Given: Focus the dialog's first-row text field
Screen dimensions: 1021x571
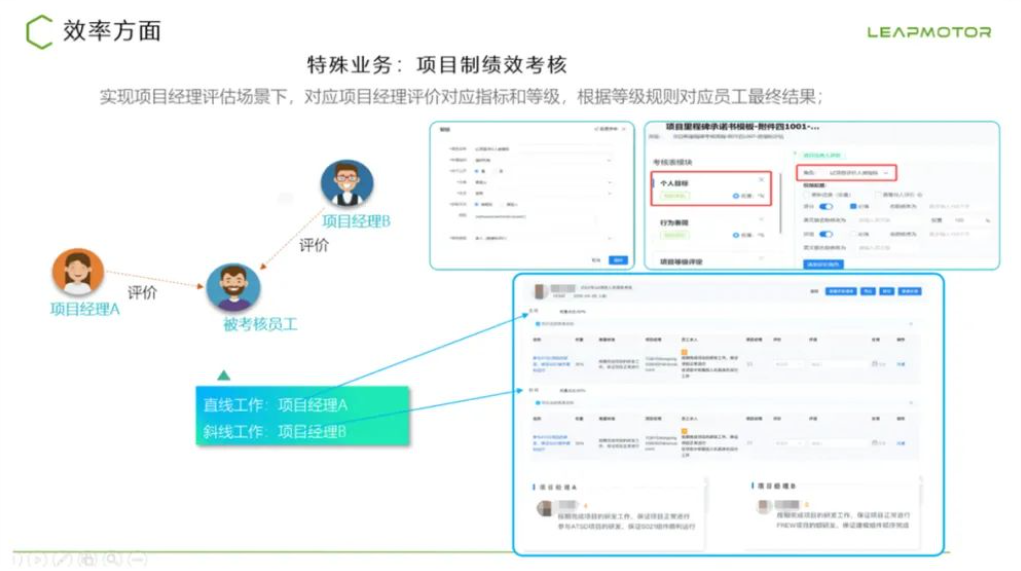Looking at the screenshot, I should coord(544,149).
